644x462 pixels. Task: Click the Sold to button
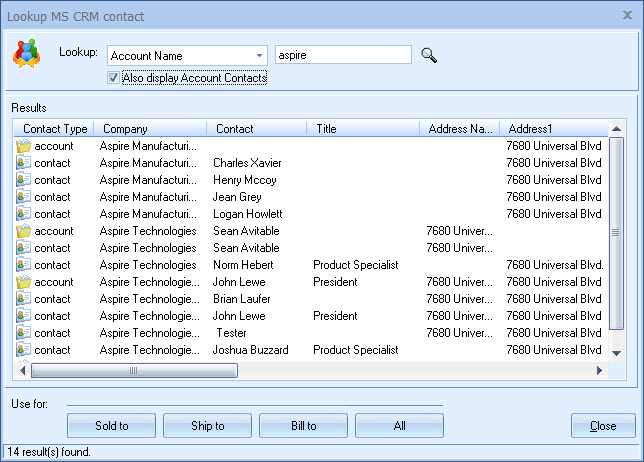(x=112, y=426)
